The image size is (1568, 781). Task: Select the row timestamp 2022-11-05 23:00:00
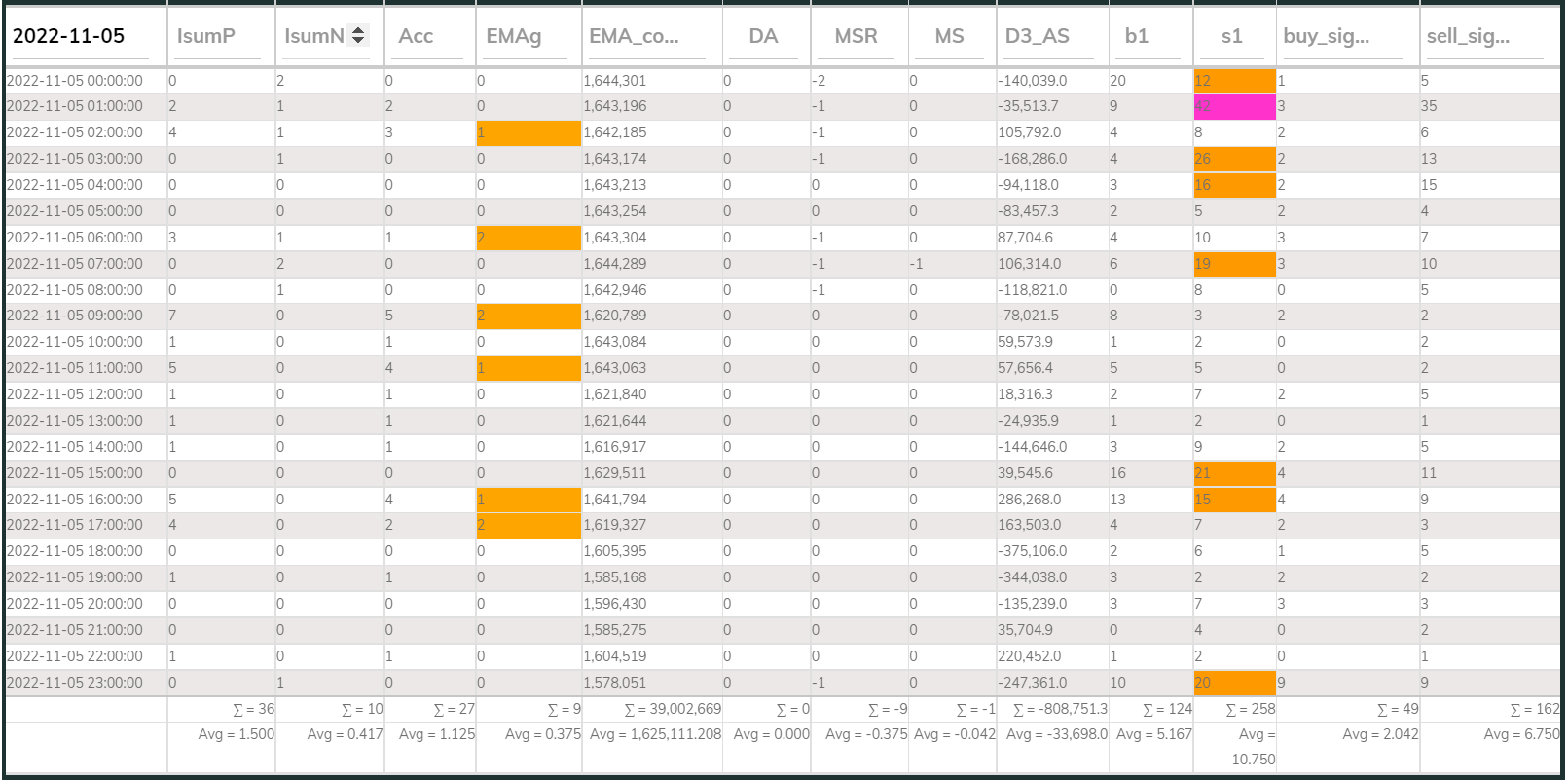tap(75, 683)
